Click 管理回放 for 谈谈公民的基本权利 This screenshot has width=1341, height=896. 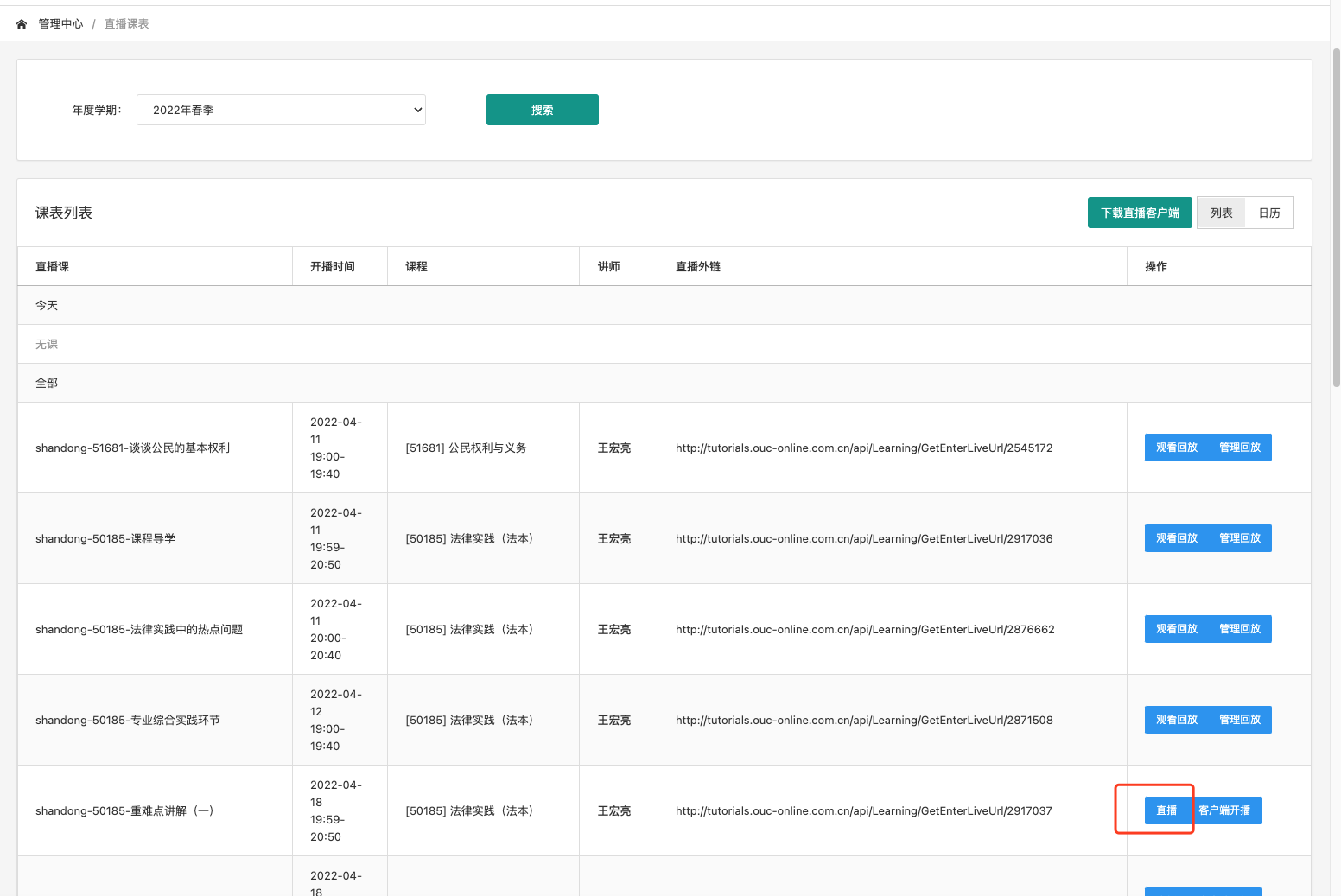point(1240,448)
